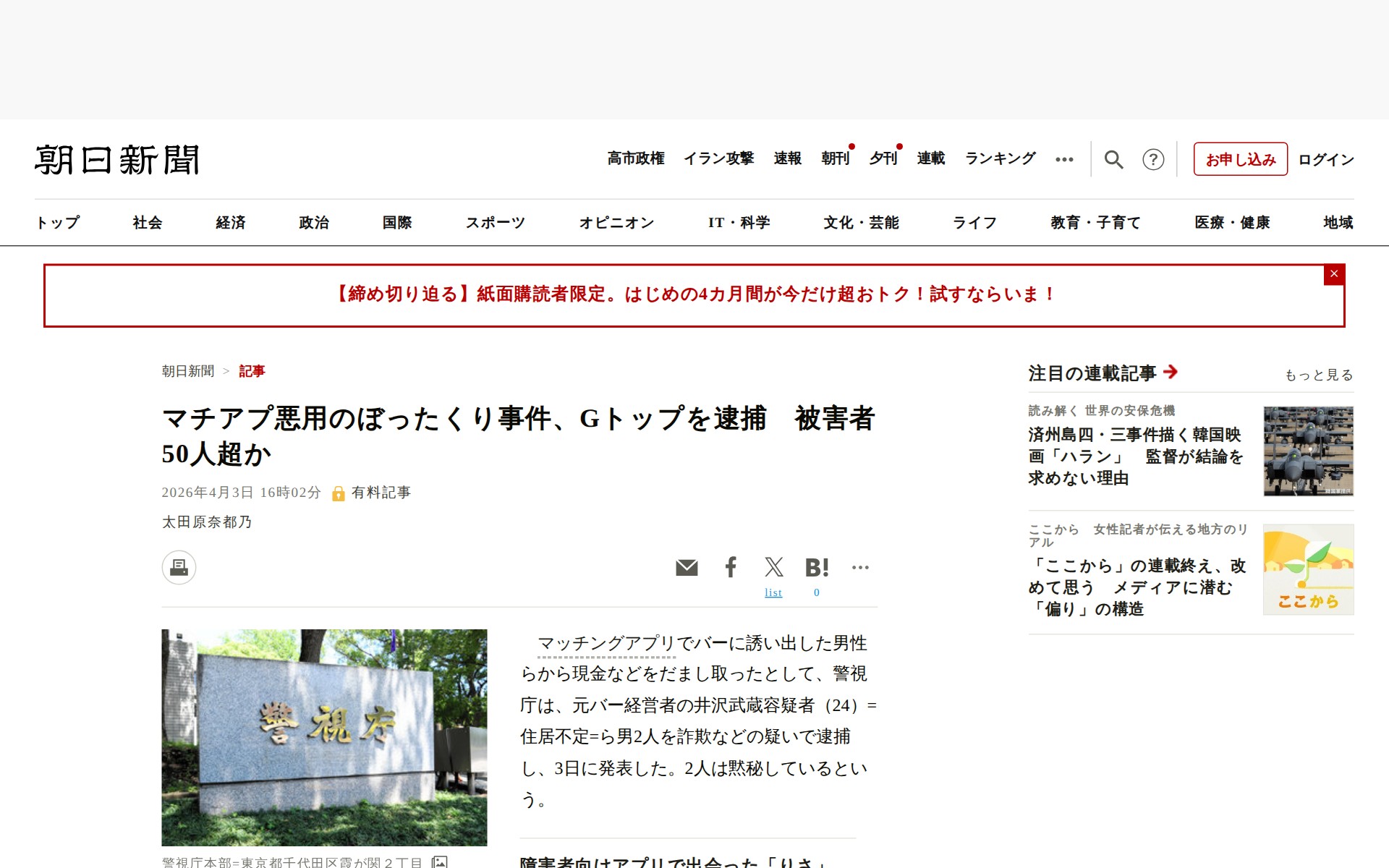Expand header navigation more menu
This screenshot has width=1389, height=868.
[x=1064, y=160]
